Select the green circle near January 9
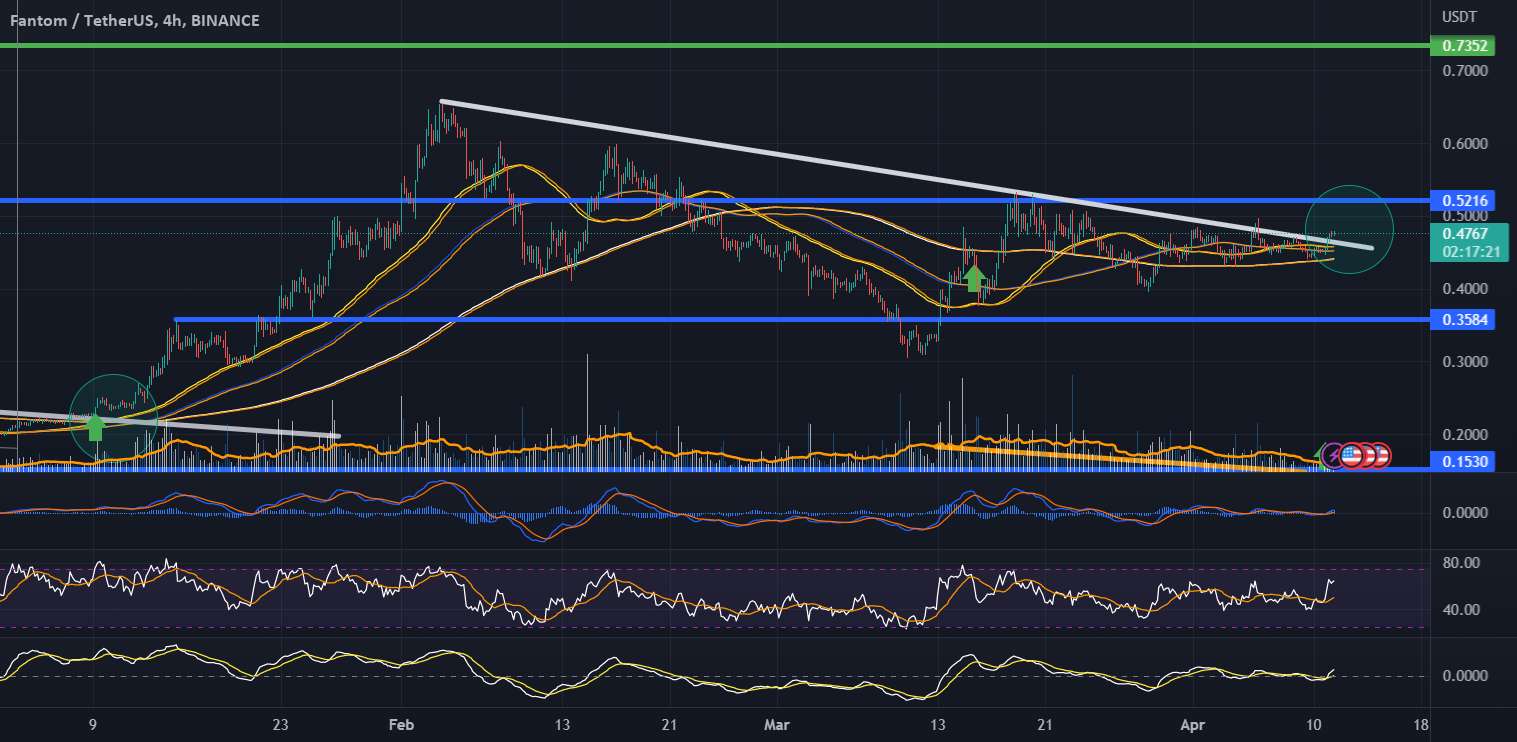The image size is (1517, 742). pos(114,419)
